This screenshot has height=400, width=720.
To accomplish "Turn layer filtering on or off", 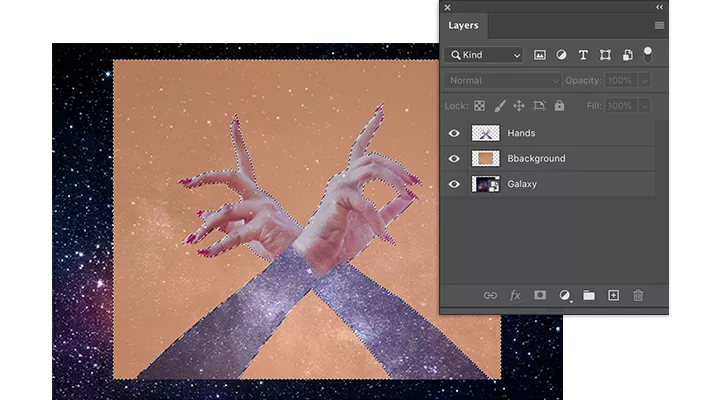I will coord(647,55).
